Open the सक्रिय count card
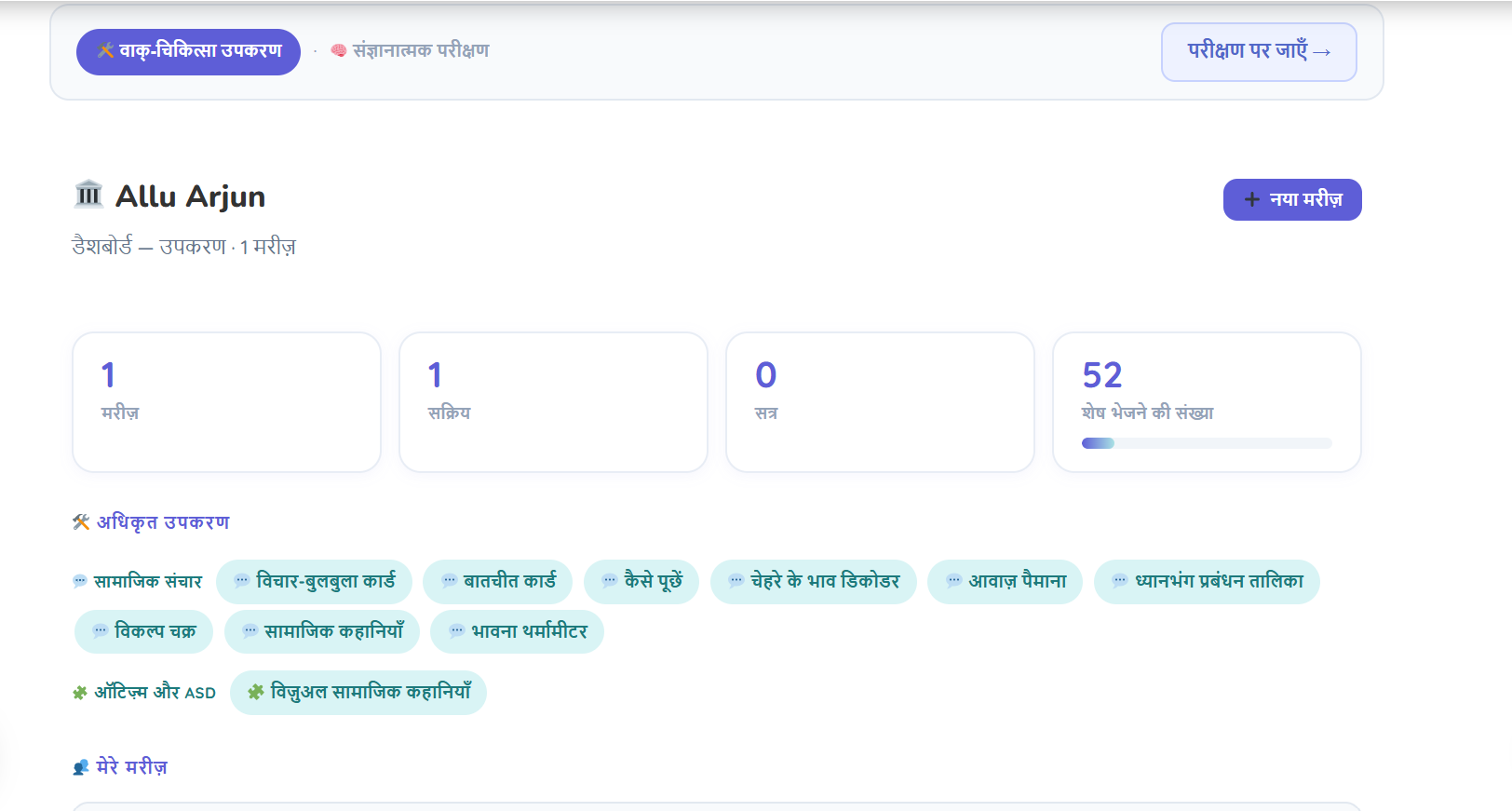The height and width of the screenshot is (811, 1512). click(x=553, y=402)
